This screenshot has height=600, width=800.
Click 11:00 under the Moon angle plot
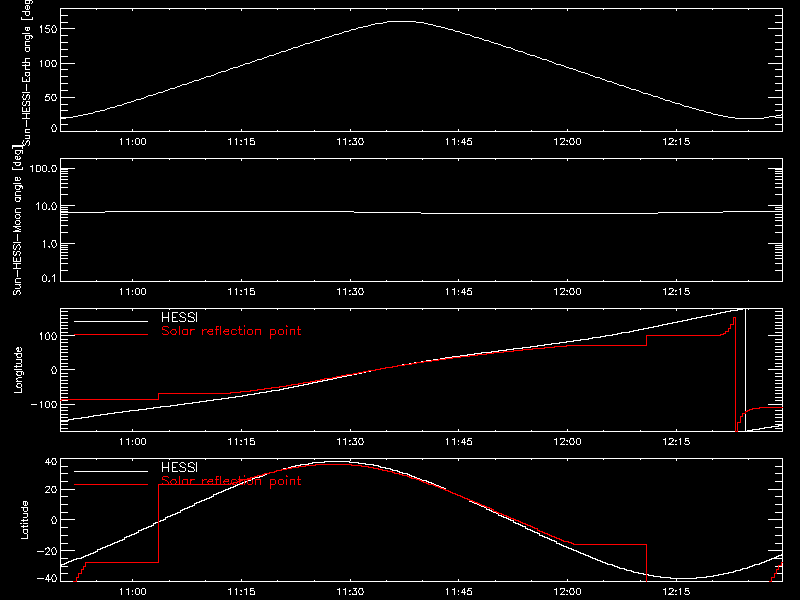[x=133, y=292]
